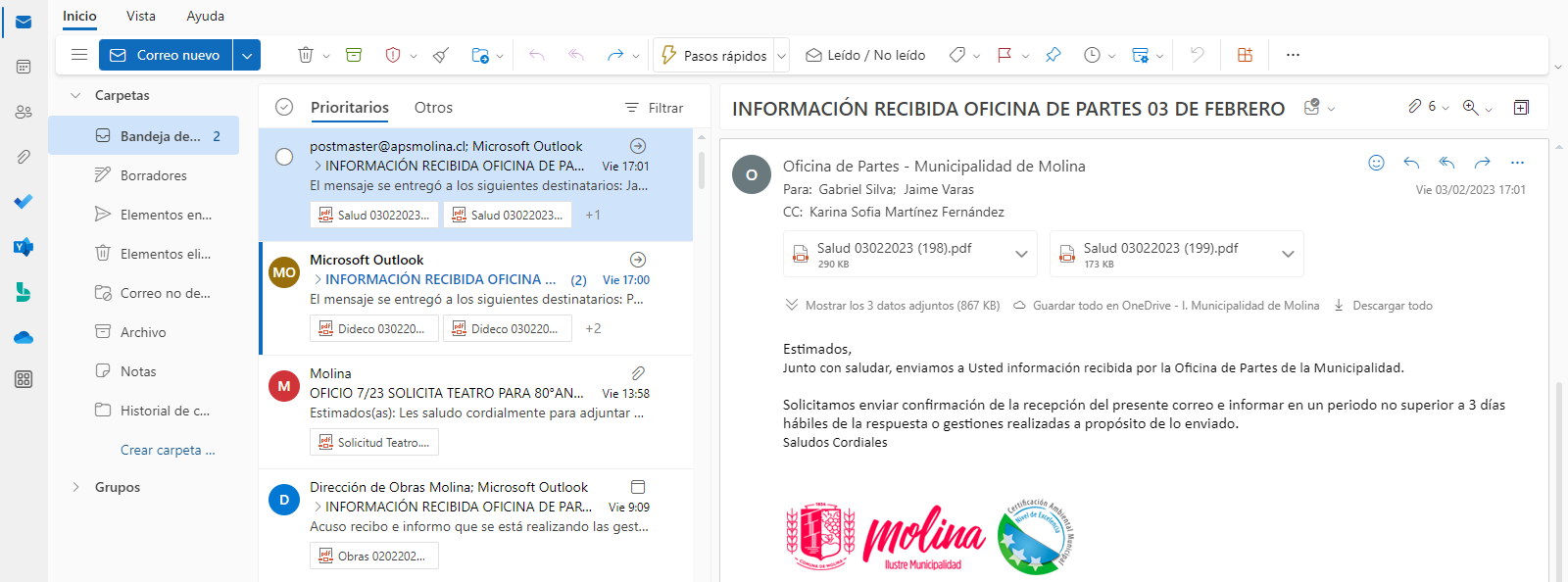Open the Snooze clock icon
The width and height of the screenshot is (1568, 582).
coord(1092,56)
